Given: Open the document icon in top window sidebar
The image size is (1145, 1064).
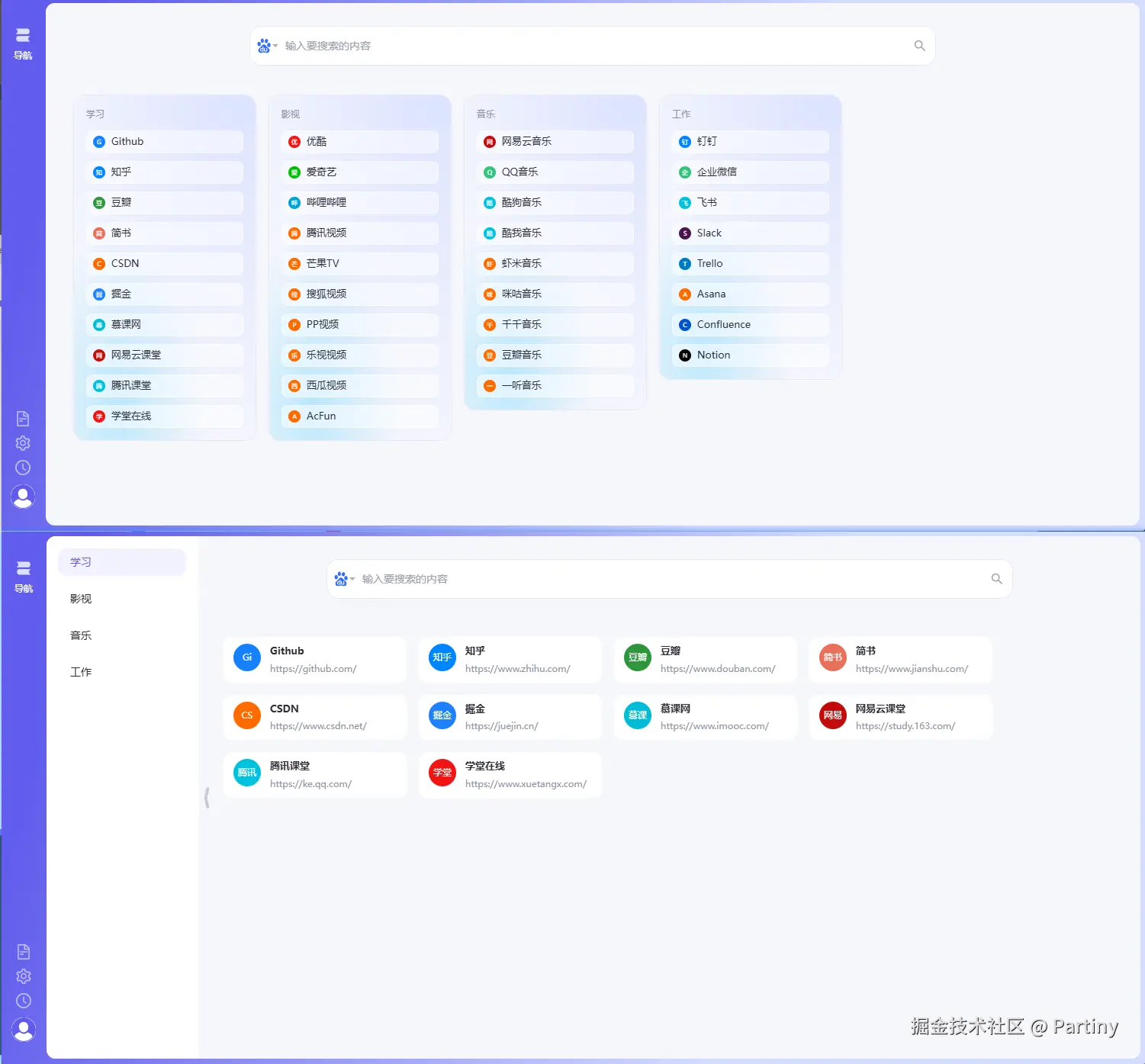Looking at the screenshot, I should (x=23, y=419).
